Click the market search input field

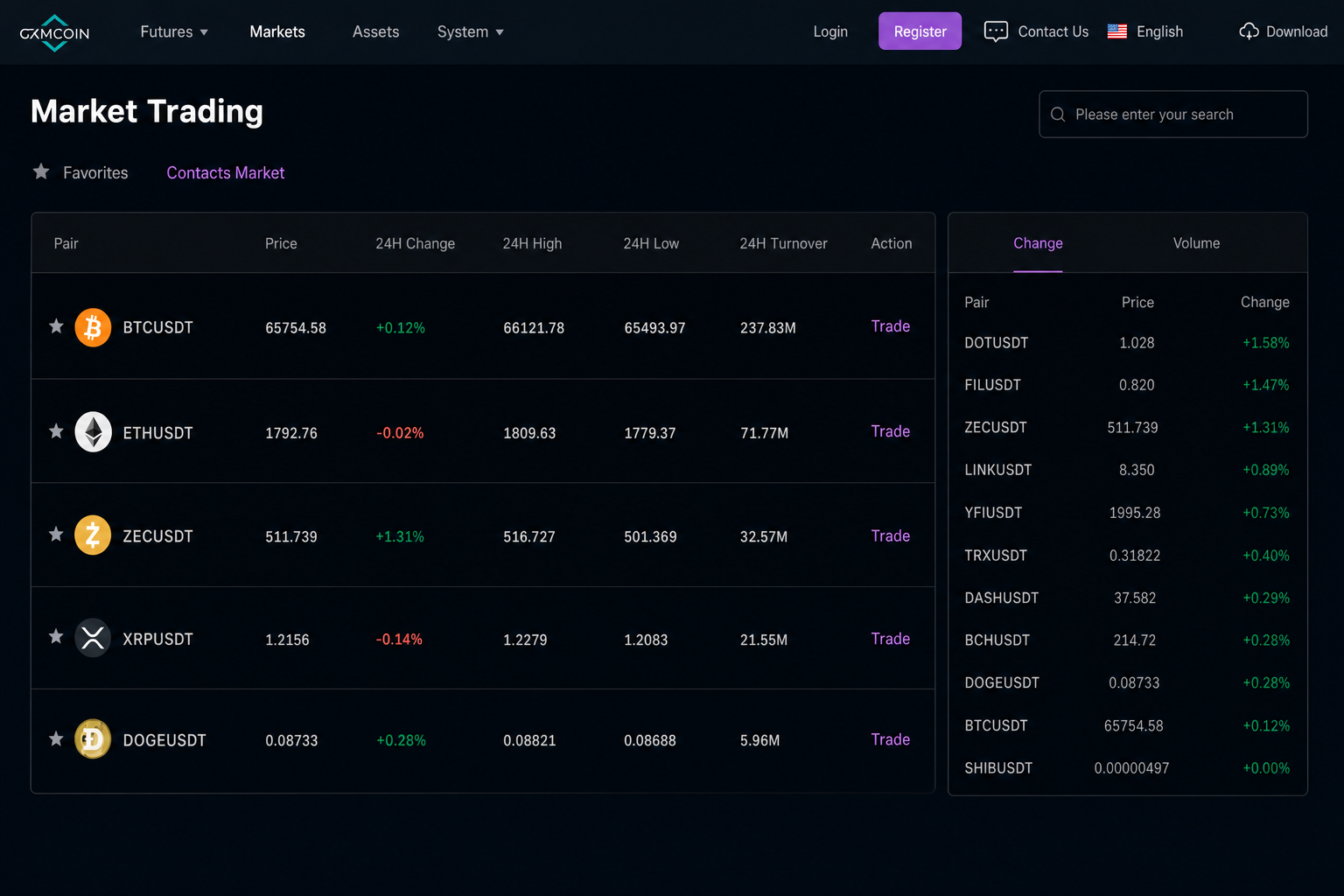1172,115
